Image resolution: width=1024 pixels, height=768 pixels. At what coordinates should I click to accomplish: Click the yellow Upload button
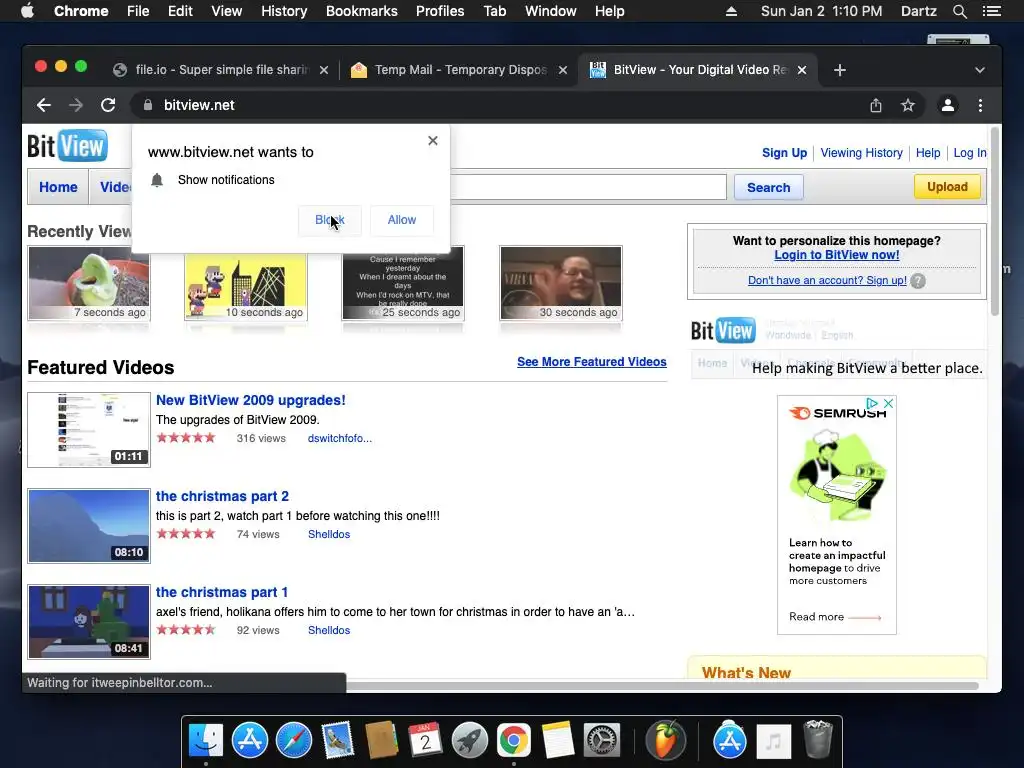947,187
